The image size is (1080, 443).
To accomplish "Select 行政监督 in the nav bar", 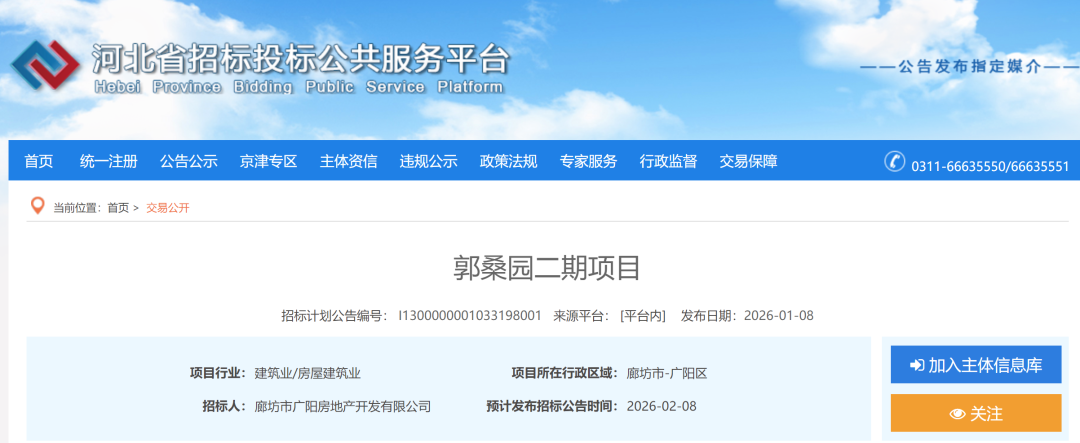I will (669, 161).
